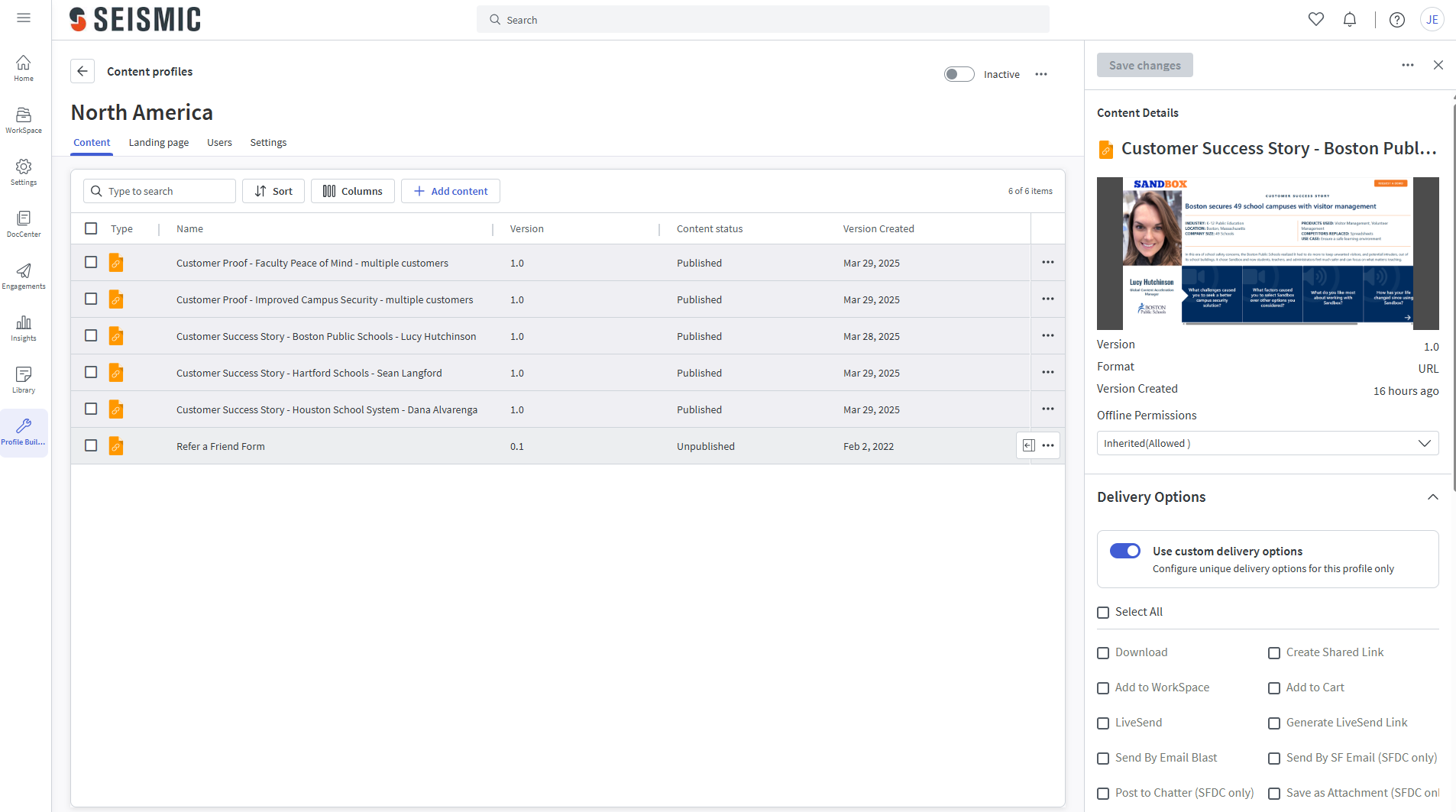The height and width of the screenshot is (812, 1456).
Task: Collapse the Delivery Options section
Action: [x=1432, y=497]
